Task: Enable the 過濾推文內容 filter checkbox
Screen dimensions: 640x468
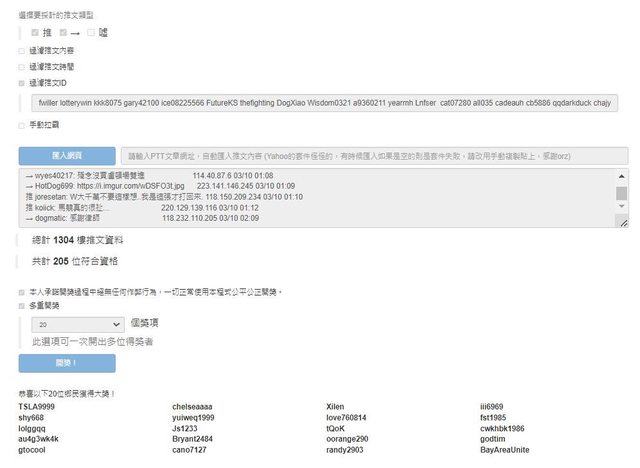Action: [22, 50]
